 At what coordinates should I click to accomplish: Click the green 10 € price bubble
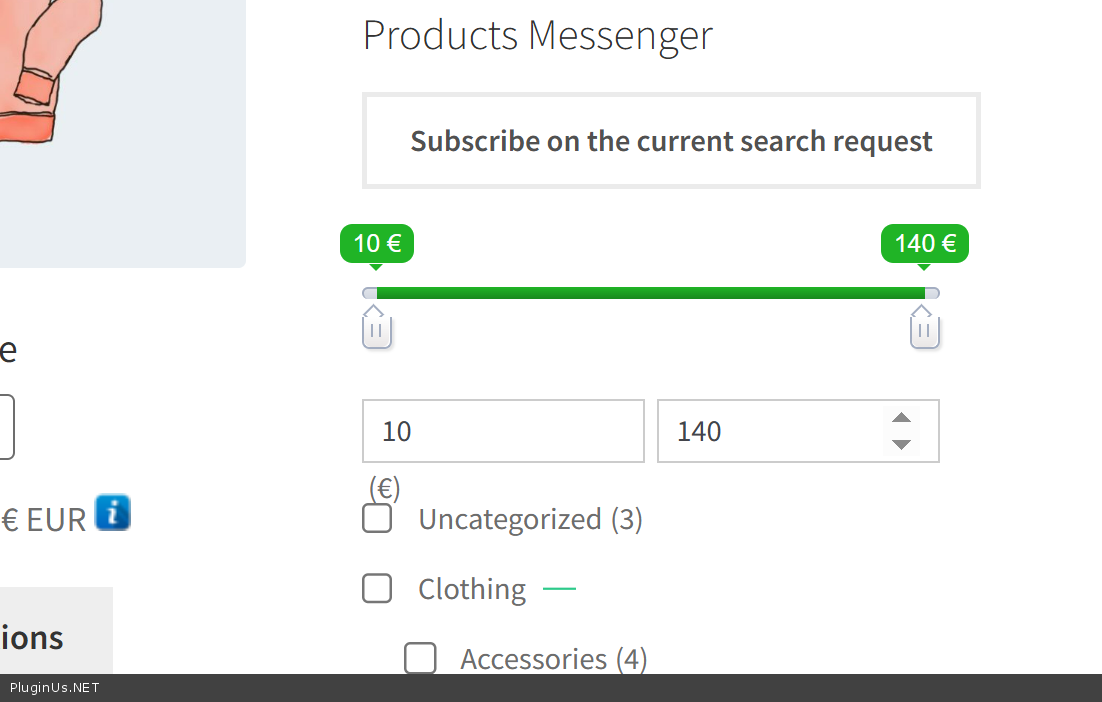point(377,243)
